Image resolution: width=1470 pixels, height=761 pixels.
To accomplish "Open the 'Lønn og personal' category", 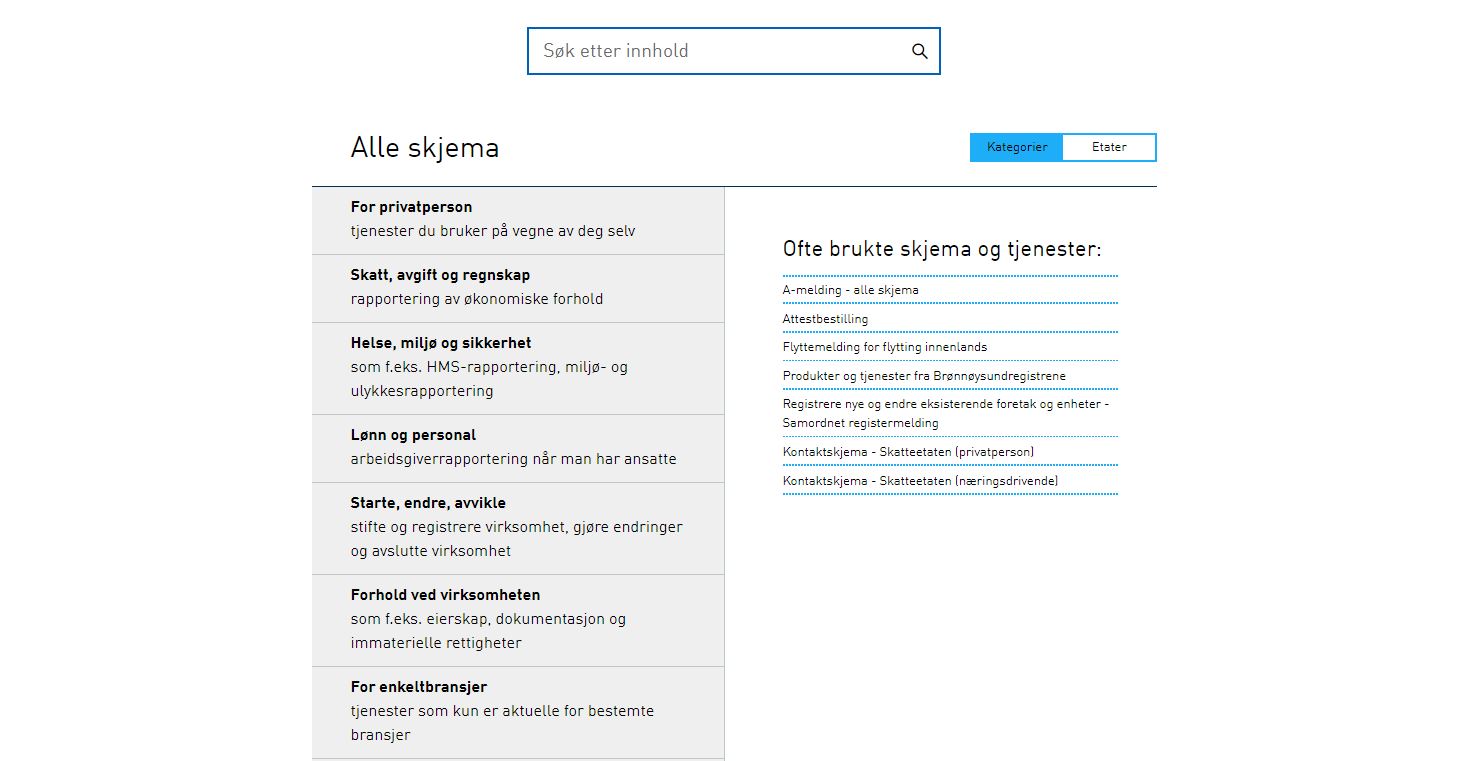I will click(x=517, y=447).
